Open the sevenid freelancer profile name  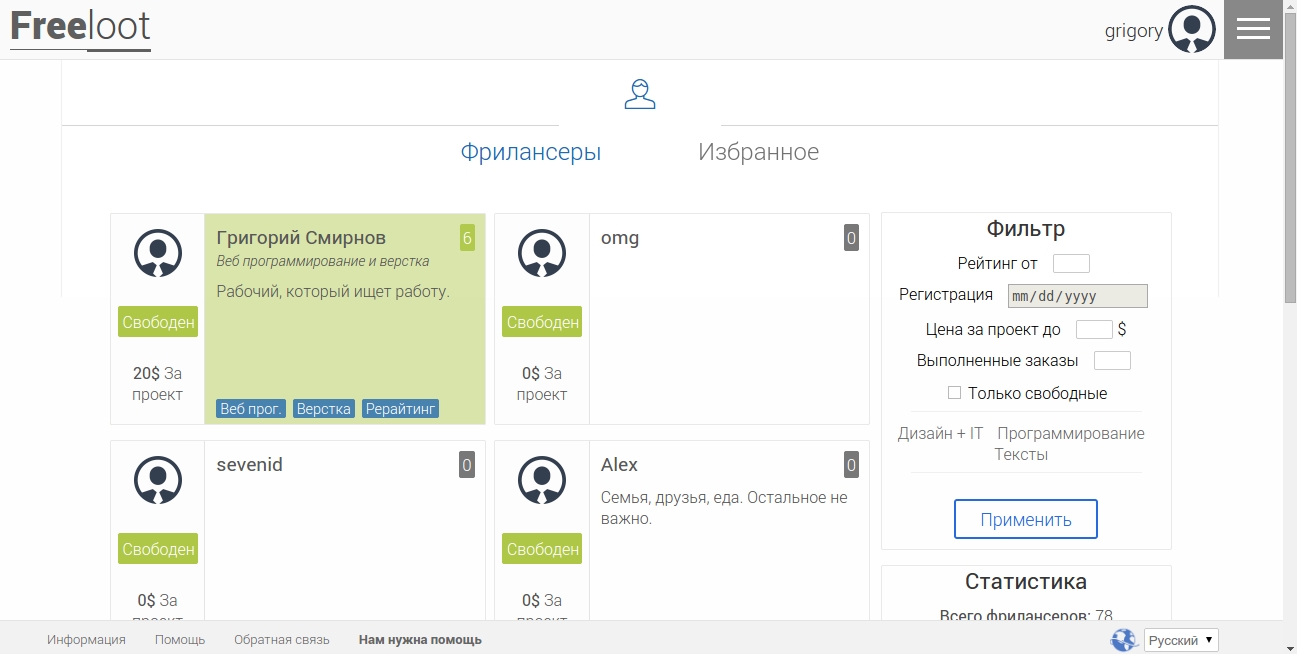[250, 465]
